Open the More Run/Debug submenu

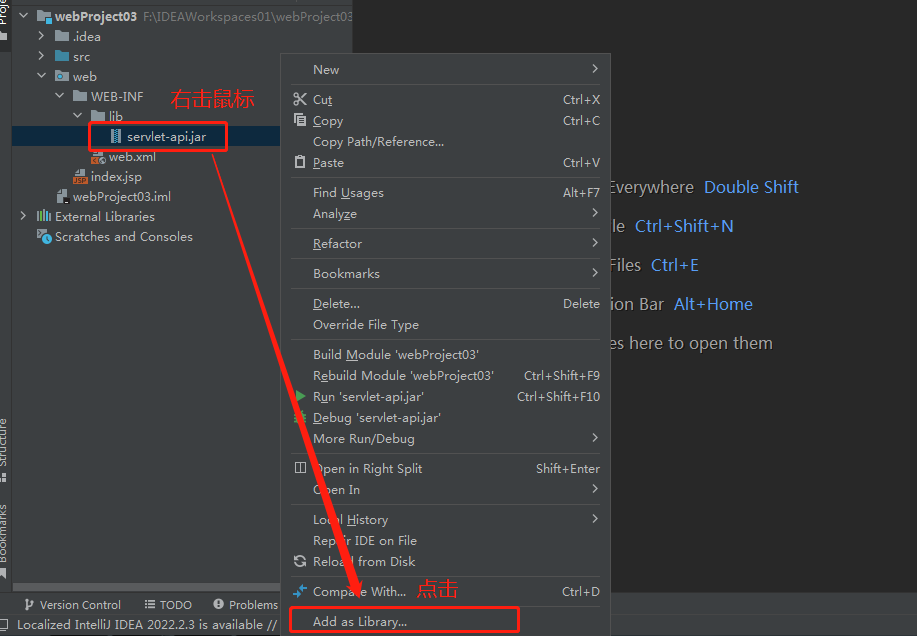[x=446, y=438]
